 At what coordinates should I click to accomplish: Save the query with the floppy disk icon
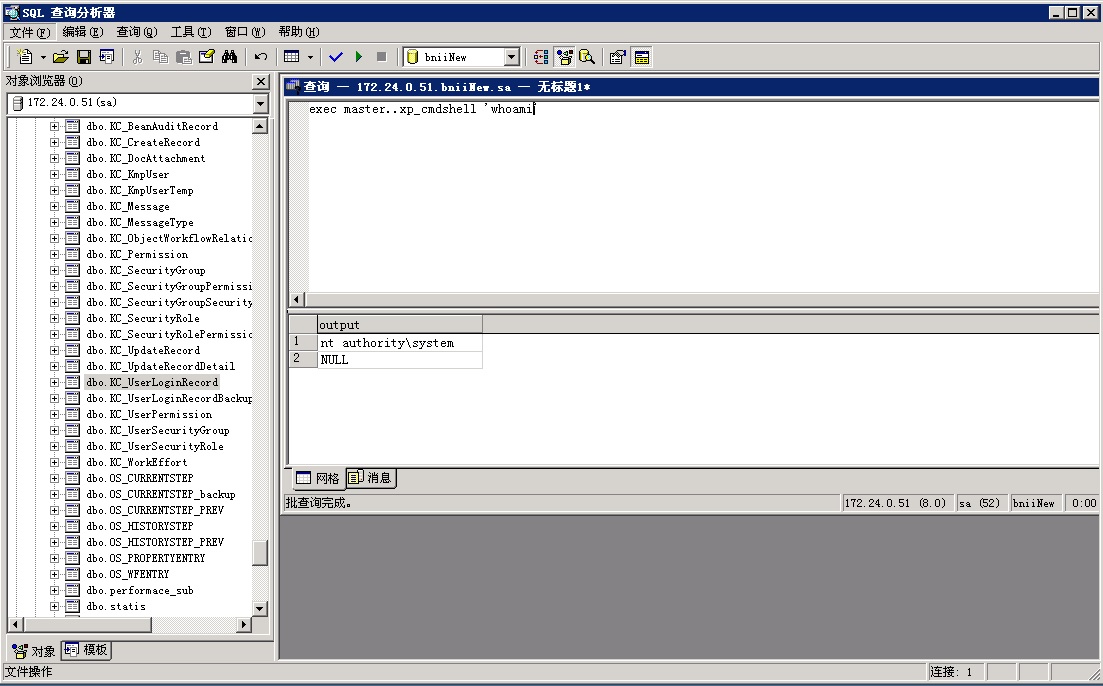pyautogui.click(x=84, y=57)
